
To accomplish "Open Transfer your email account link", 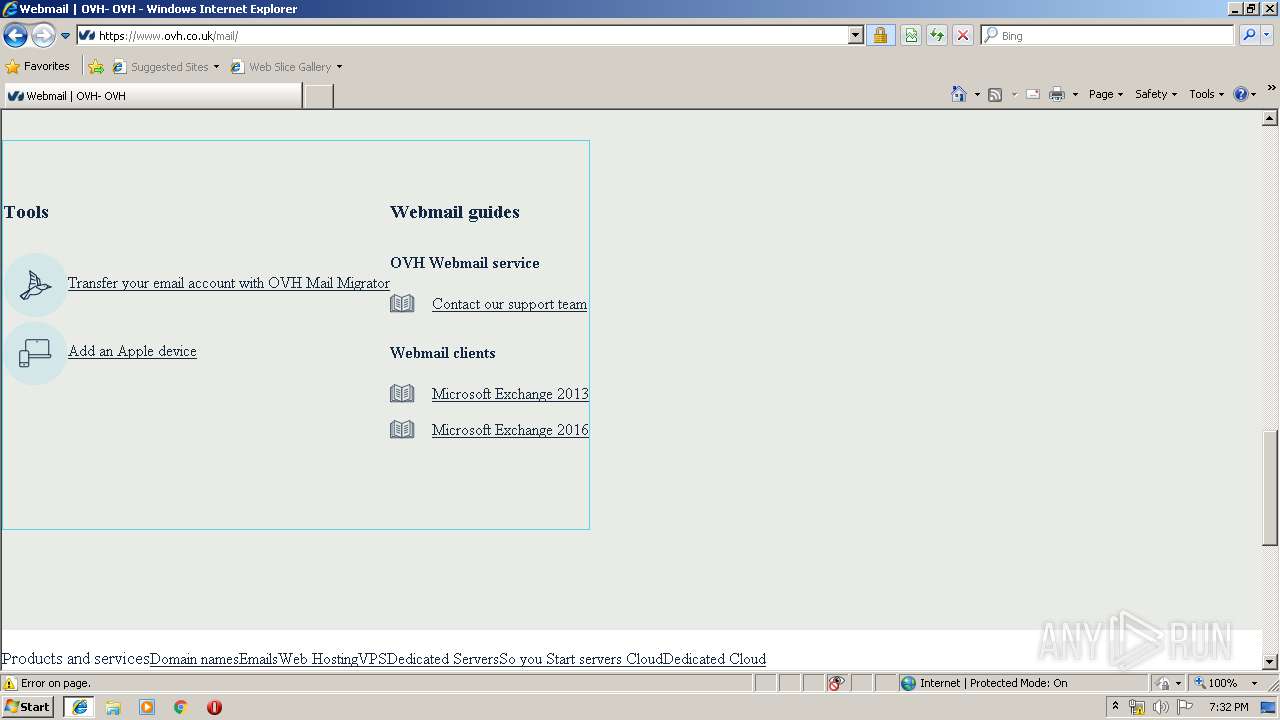I will [x=229, y=283].
